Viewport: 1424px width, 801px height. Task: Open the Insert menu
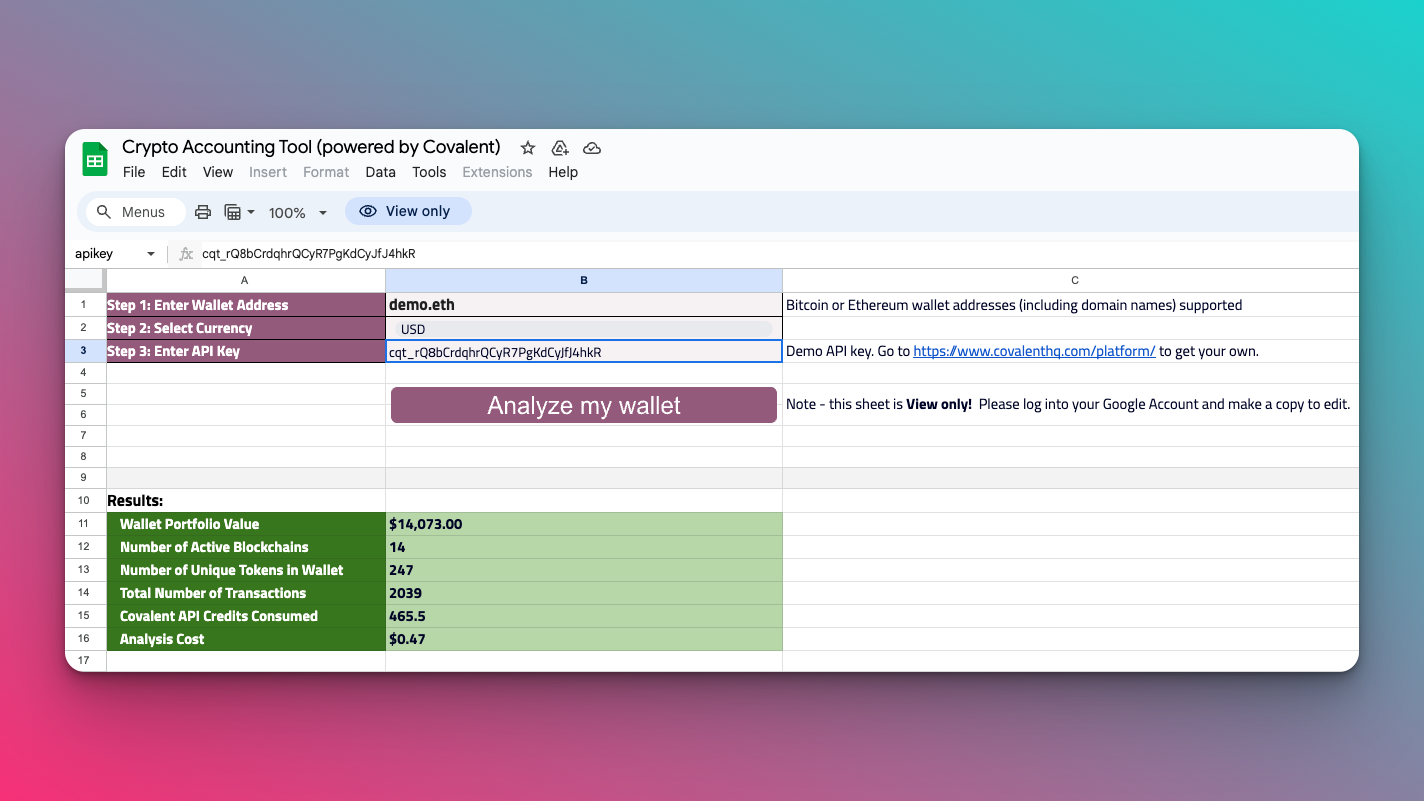pyautogui.click(x=268, y=172)
